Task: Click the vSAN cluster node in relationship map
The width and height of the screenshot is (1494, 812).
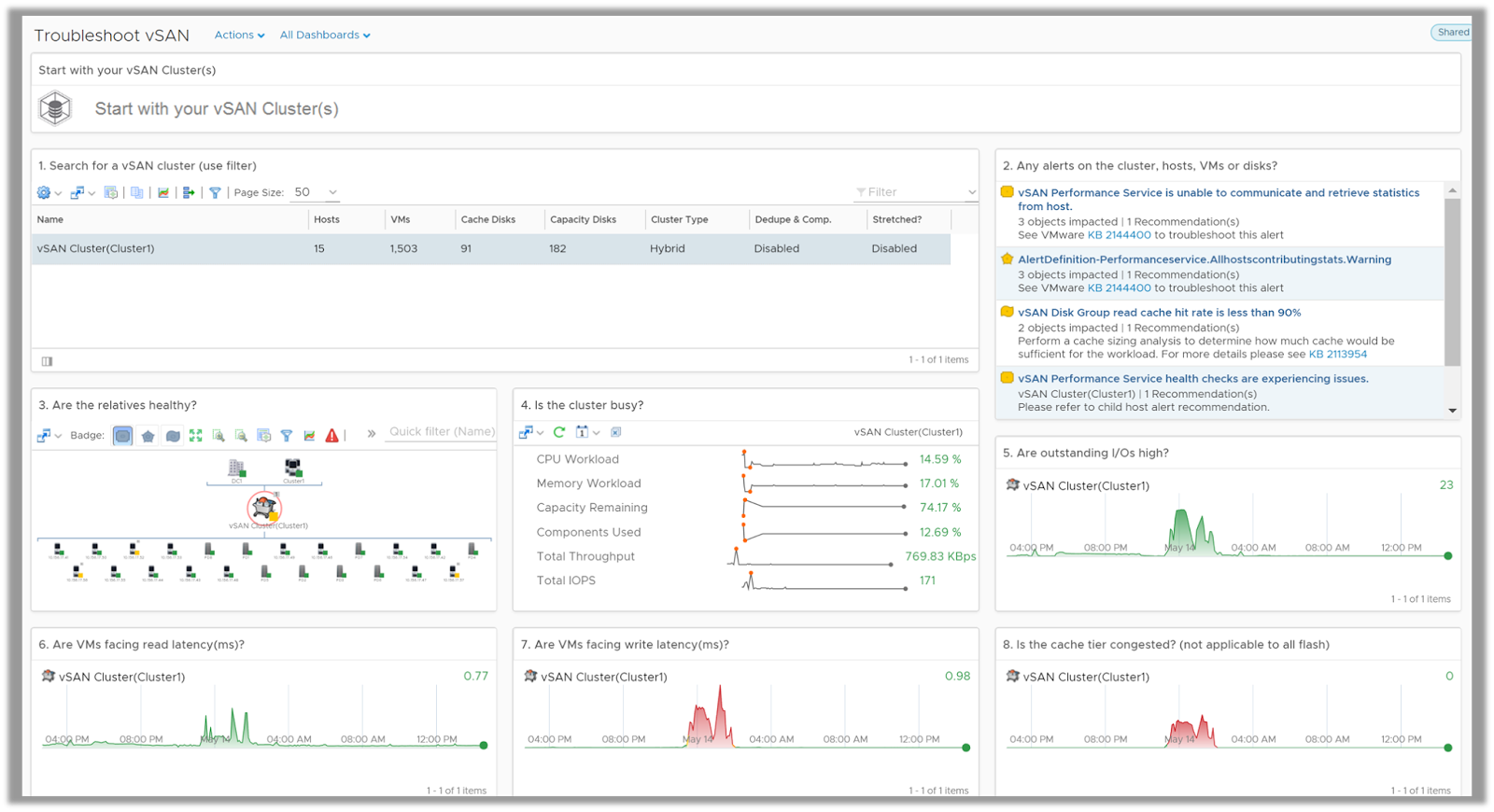Action: [x=264, y=508]
